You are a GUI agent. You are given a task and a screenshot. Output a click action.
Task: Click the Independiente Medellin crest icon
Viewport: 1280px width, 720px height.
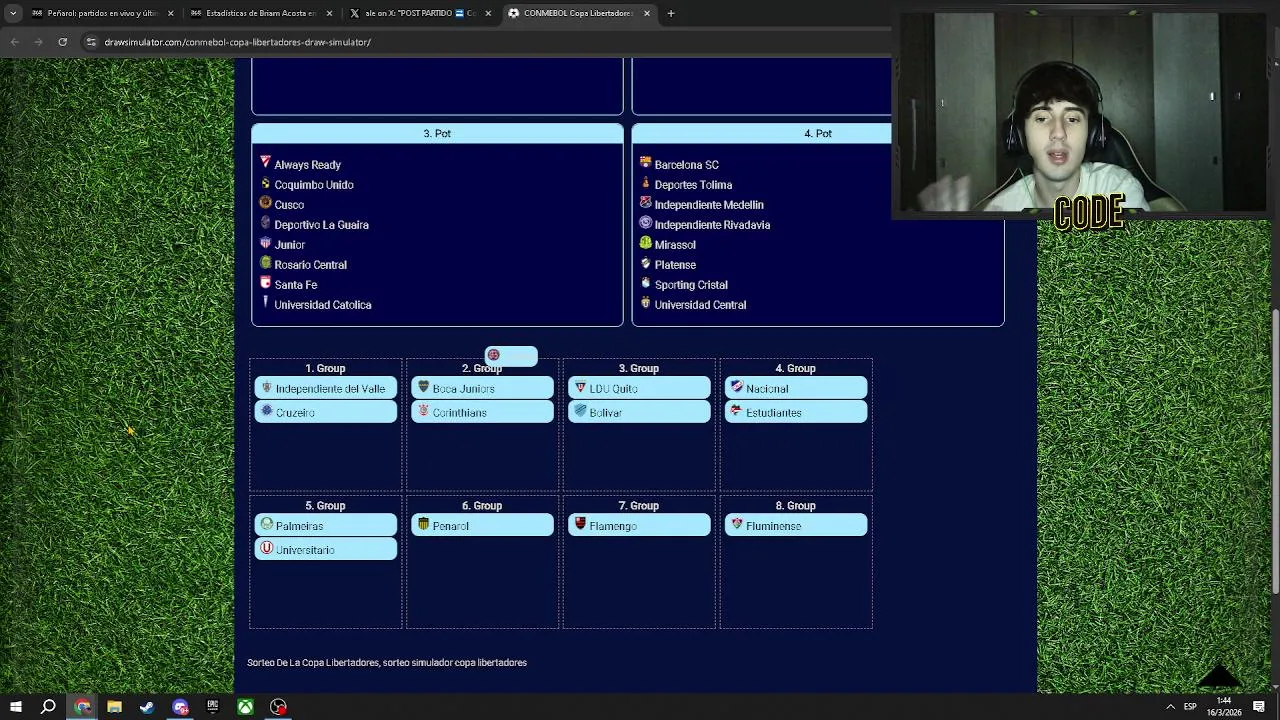(645, 203)
